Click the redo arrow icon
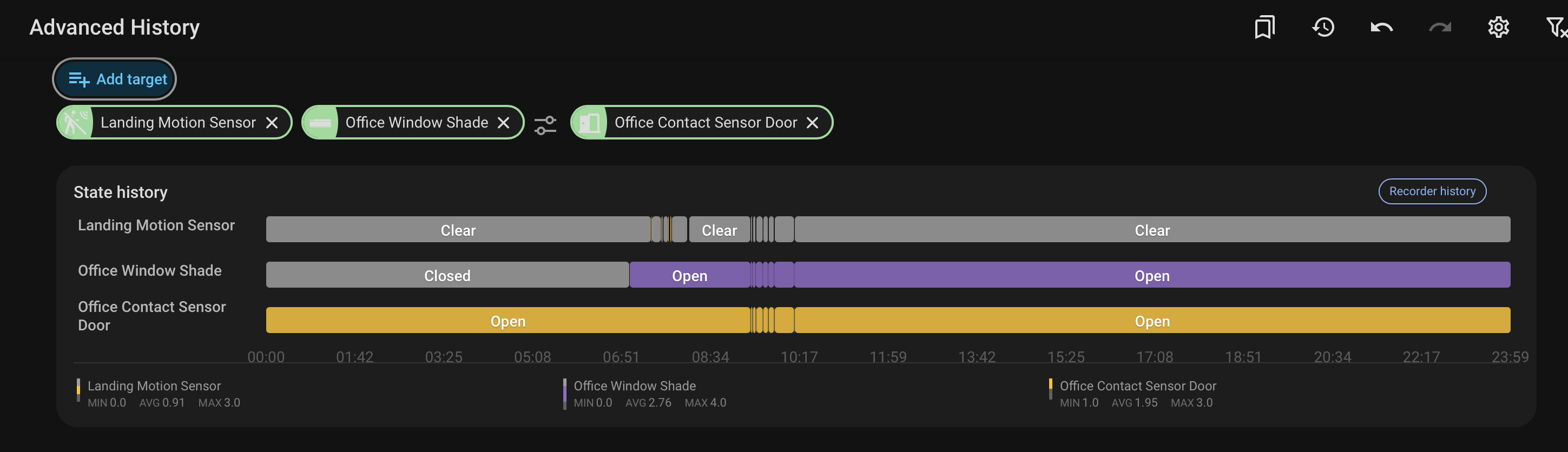Screen dimensions: 1568x452 [x=1440, y=28]
